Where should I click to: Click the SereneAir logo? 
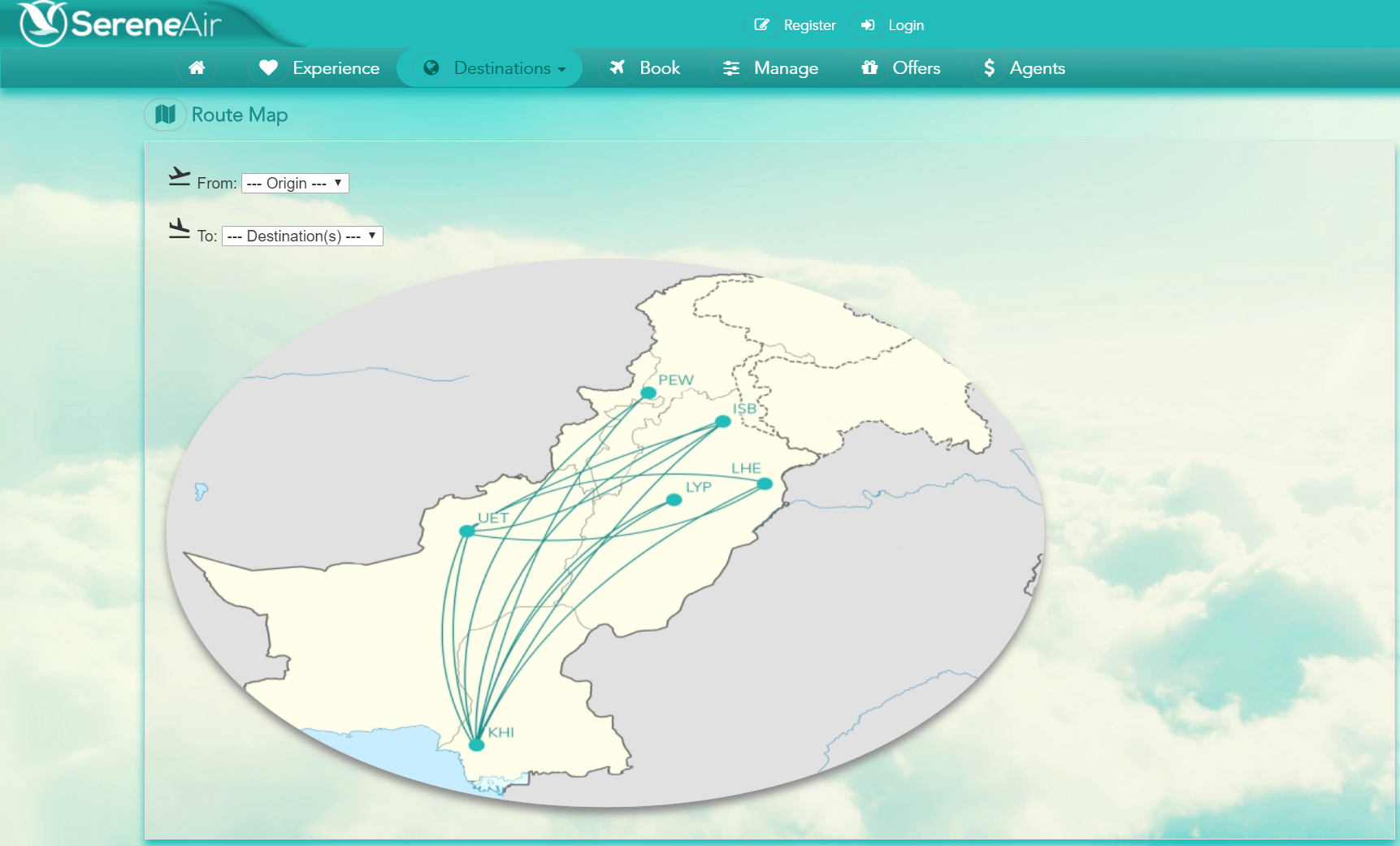click(x=122, y=24)
